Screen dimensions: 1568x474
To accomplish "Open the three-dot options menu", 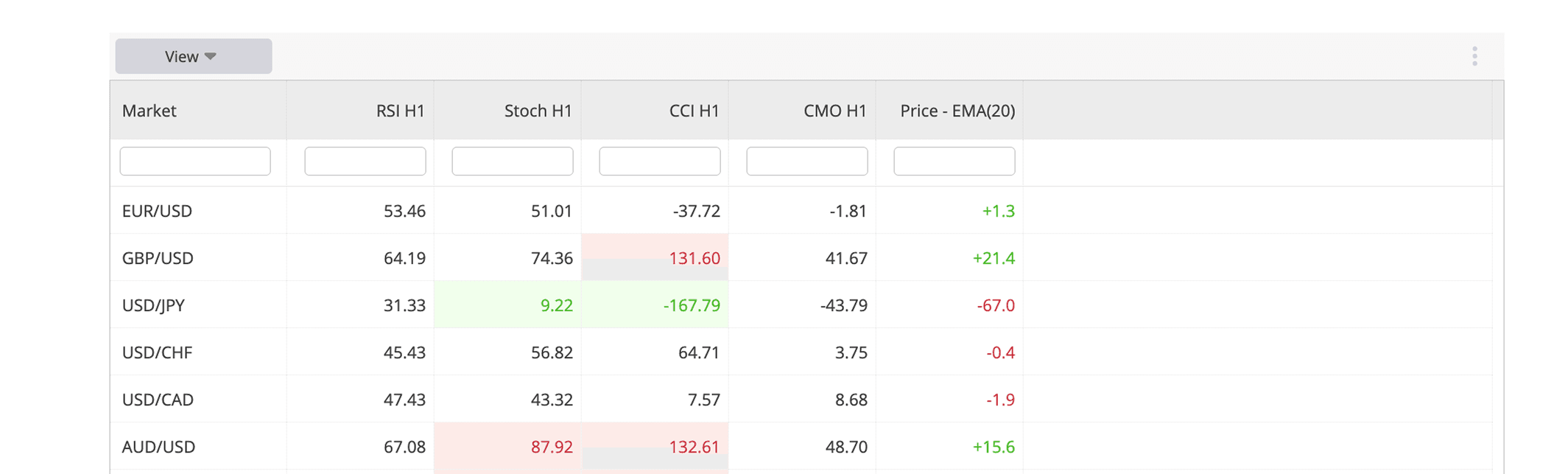I will 1474,57.
